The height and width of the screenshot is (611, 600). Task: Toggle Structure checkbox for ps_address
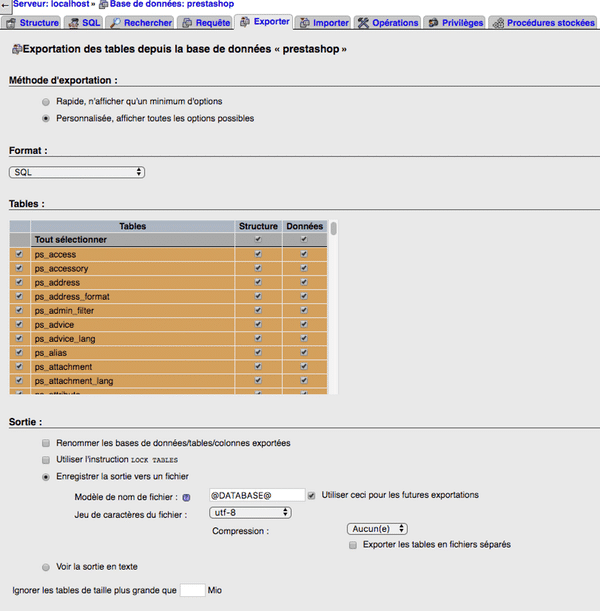coord(258,282)
